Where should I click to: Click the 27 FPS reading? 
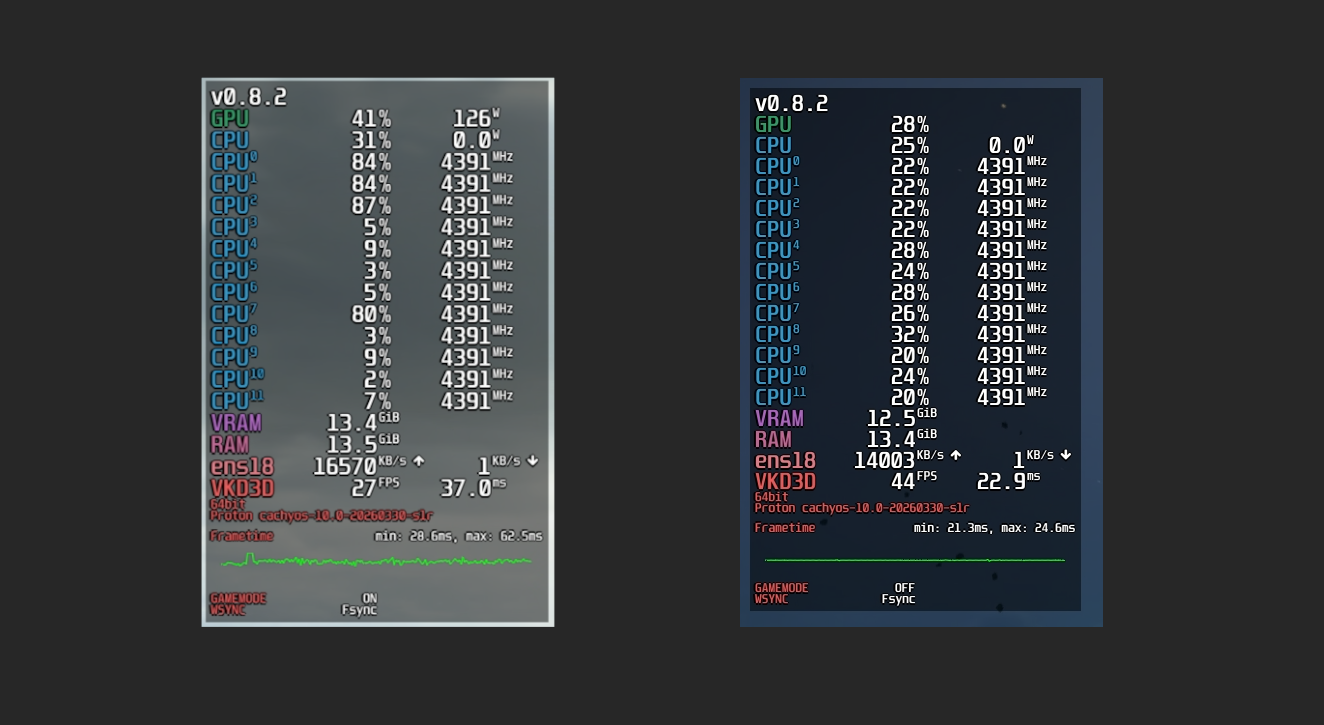pyautogui.click(x=376, y=488)
